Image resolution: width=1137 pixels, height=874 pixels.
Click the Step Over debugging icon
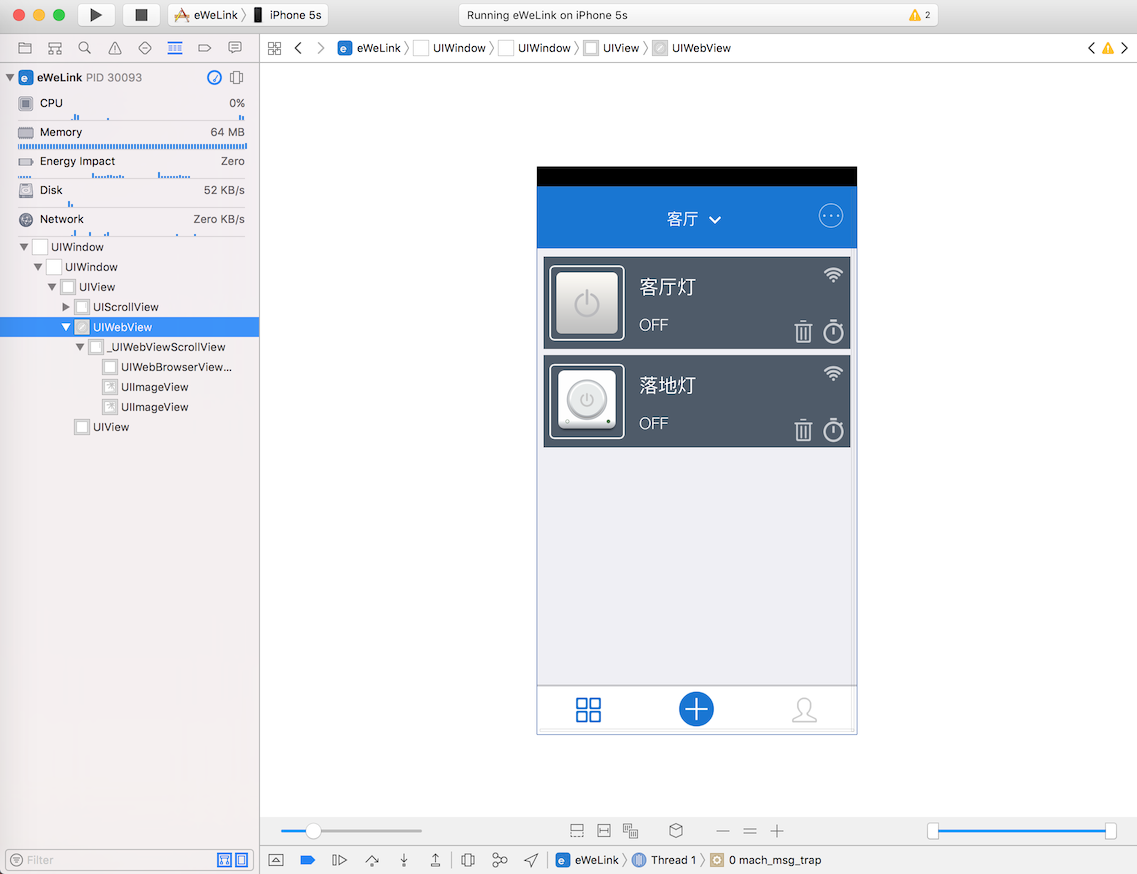tap(369, 859)
